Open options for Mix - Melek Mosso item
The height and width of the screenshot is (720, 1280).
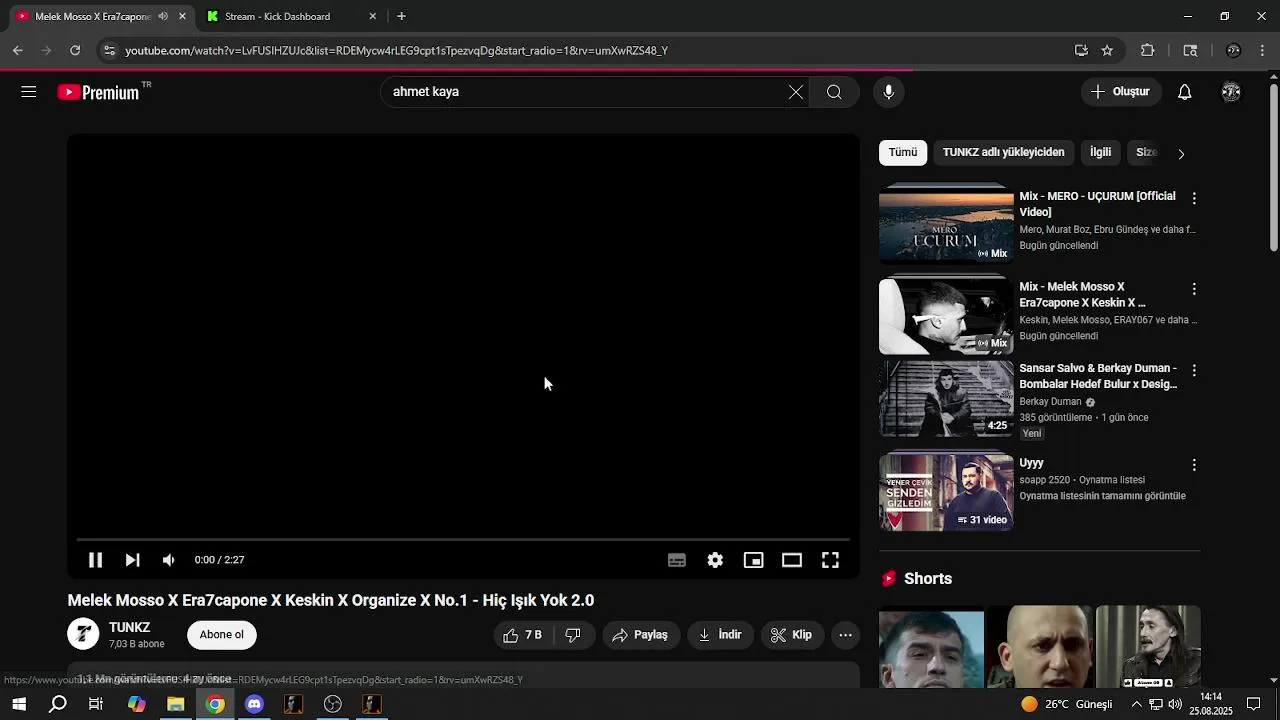[1193, 289]
